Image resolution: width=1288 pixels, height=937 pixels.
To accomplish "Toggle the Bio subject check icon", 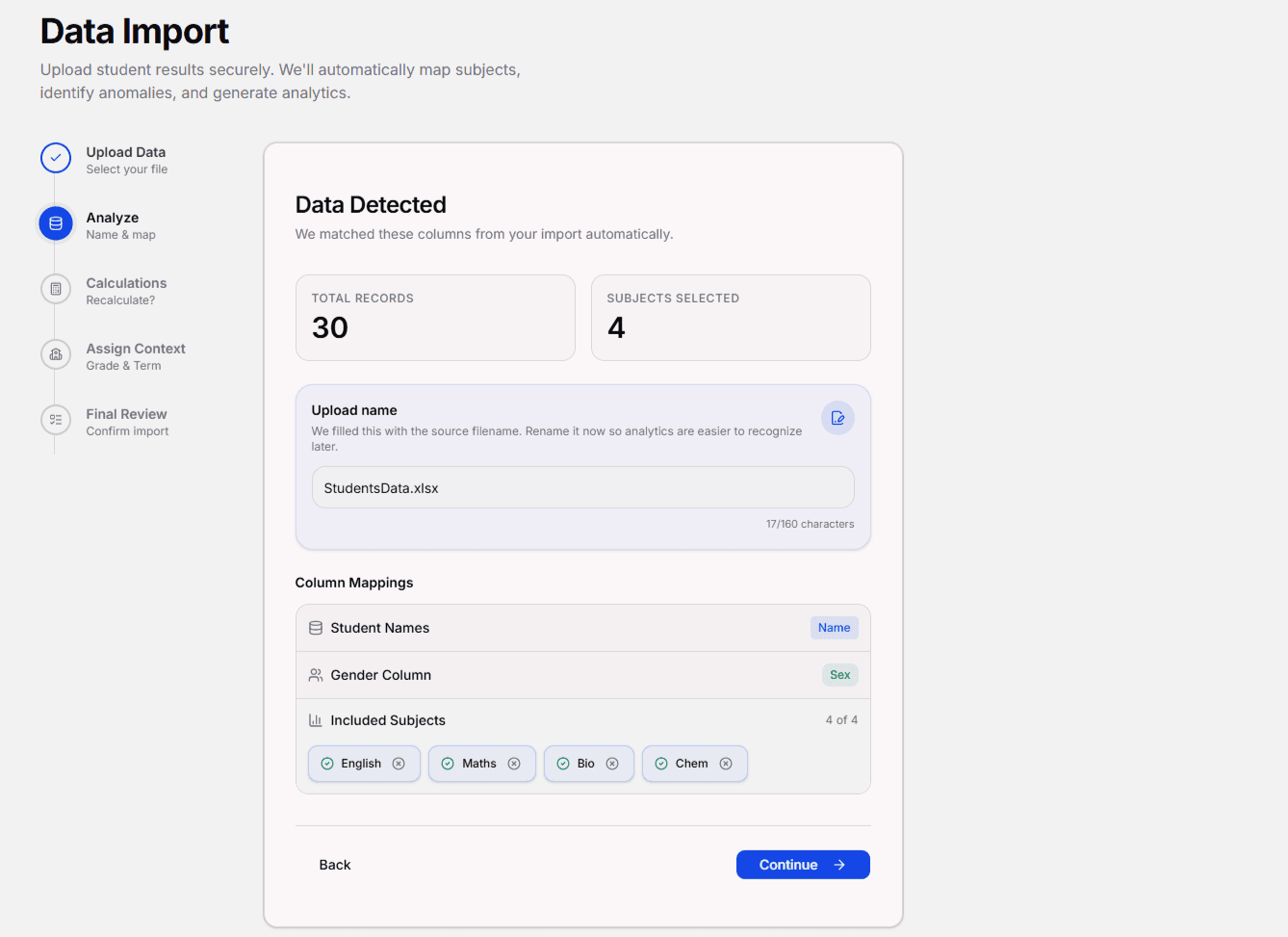I will point(563,764).
